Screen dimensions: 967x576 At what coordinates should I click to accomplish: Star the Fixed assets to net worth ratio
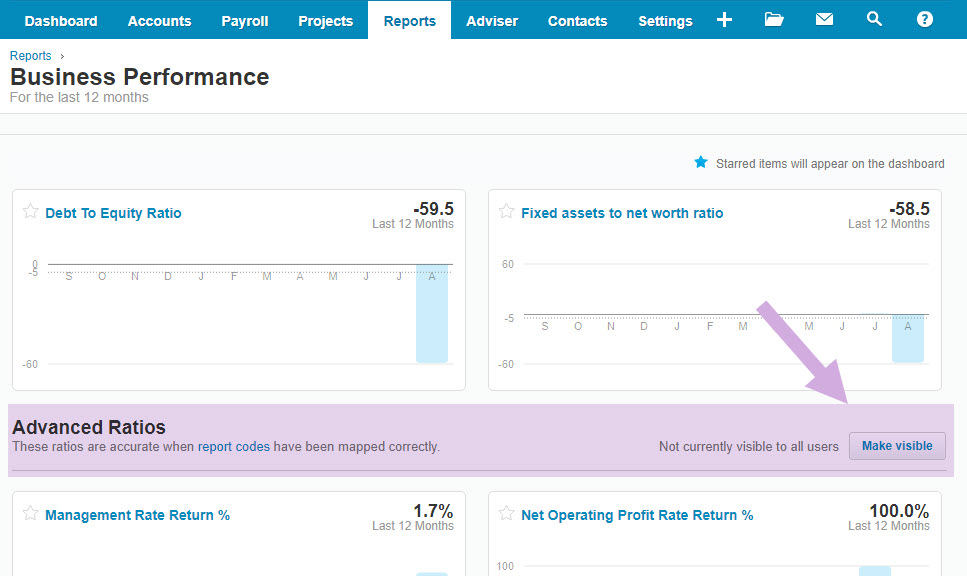[x=506, y=212]
